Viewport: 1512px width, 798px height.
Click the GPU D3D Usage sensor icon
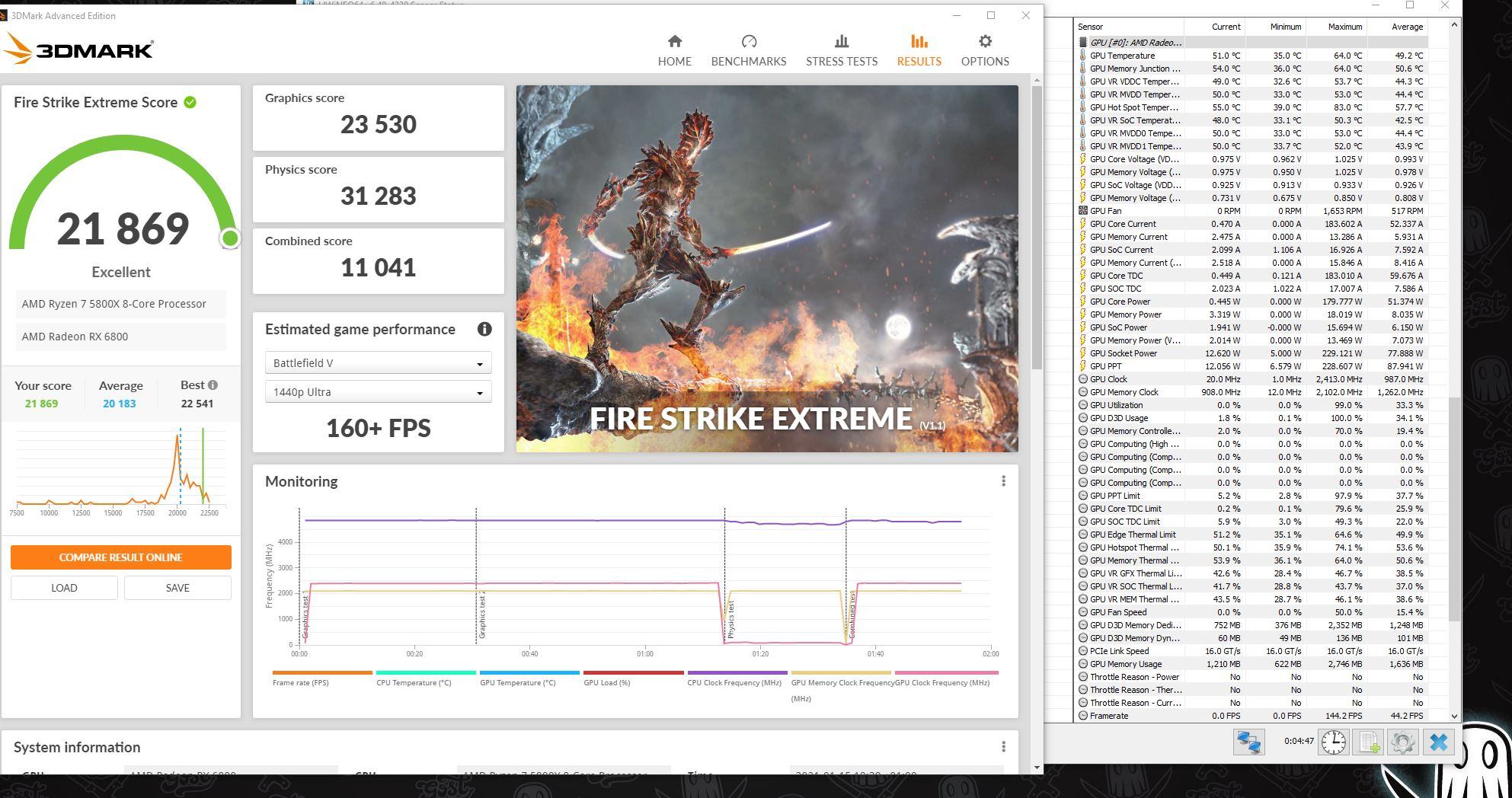tap(1082, 418)
